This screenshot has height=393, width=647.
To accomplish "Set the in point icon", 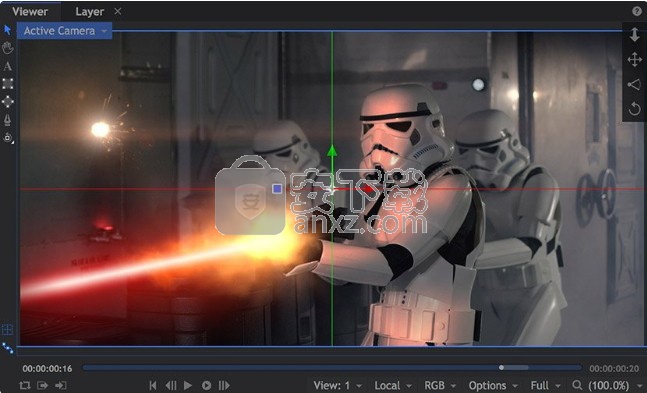I will click(43, 385).
